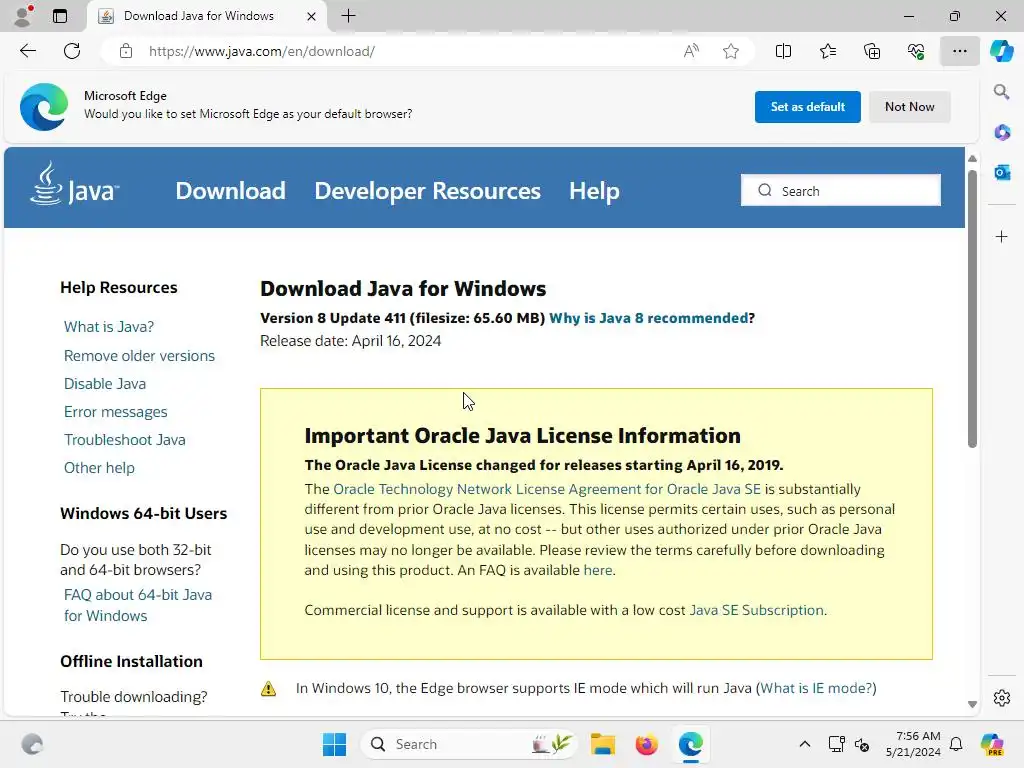Open Read aloud icon in address bar
This screenshot has height=768, width=1024.
[691, 51]
